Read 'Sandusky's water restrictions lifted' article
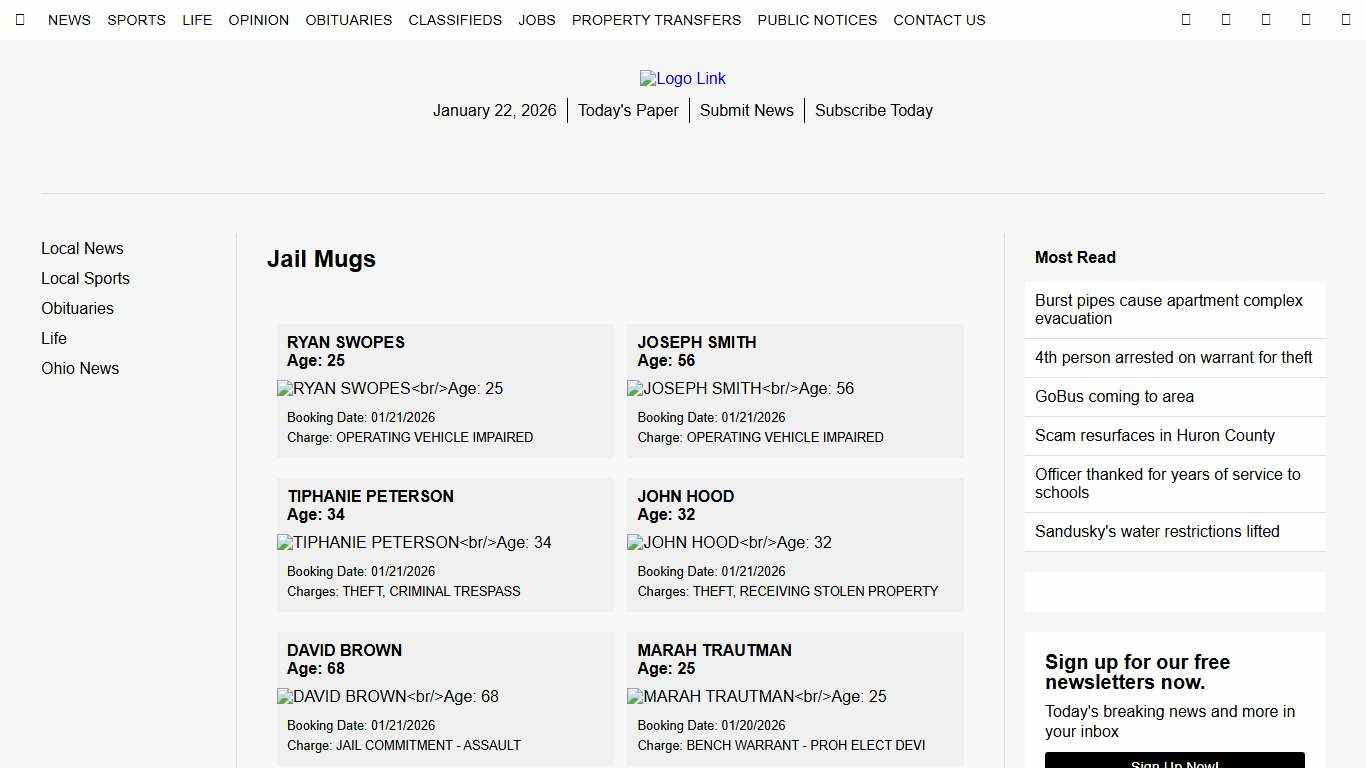 point(1157,532)
